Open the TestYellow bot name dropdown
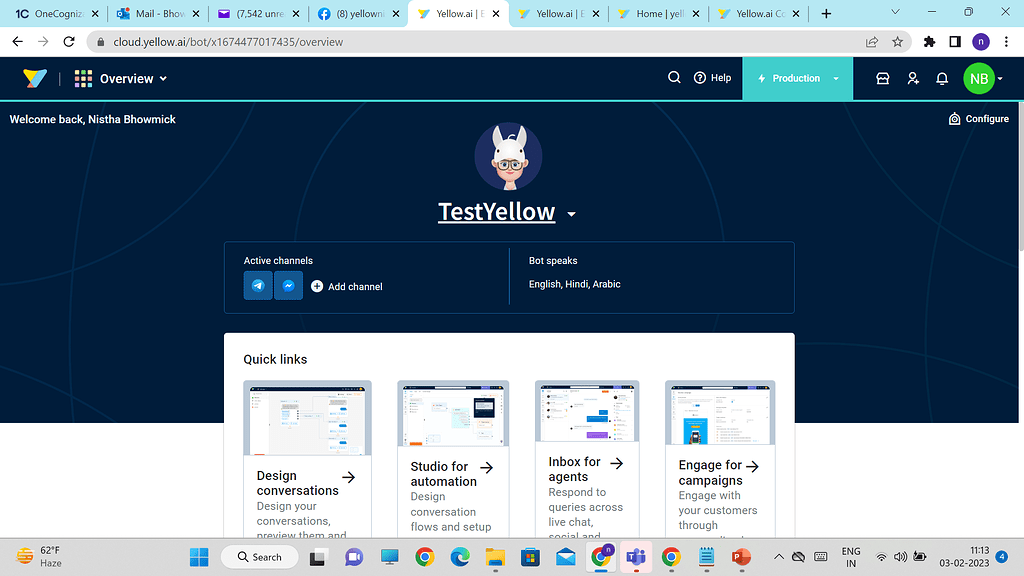Screen dimensions: 1024x576 [571, 214]
